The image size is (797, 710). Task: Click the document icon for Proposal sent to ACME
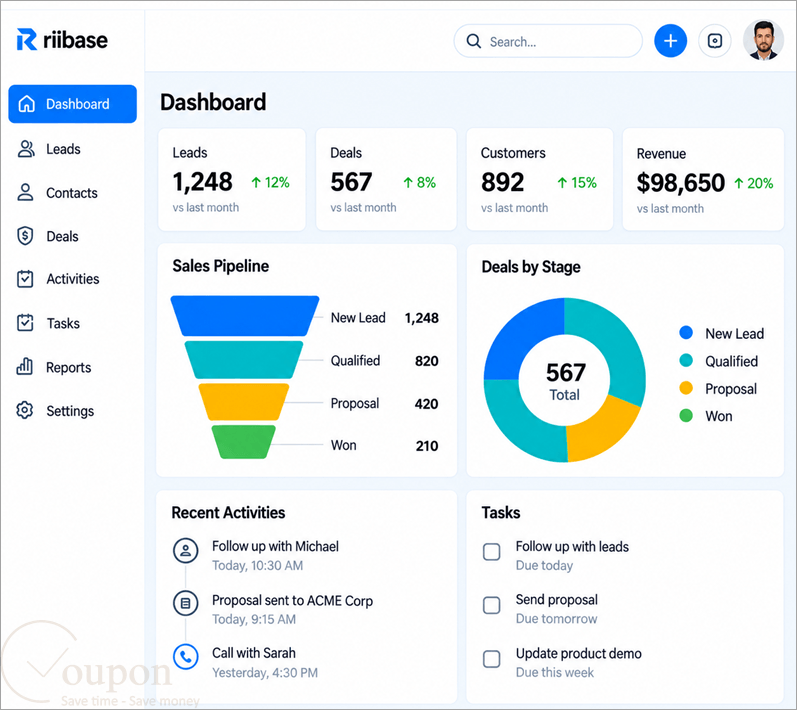pyautogui.click(x=186, y=603)
